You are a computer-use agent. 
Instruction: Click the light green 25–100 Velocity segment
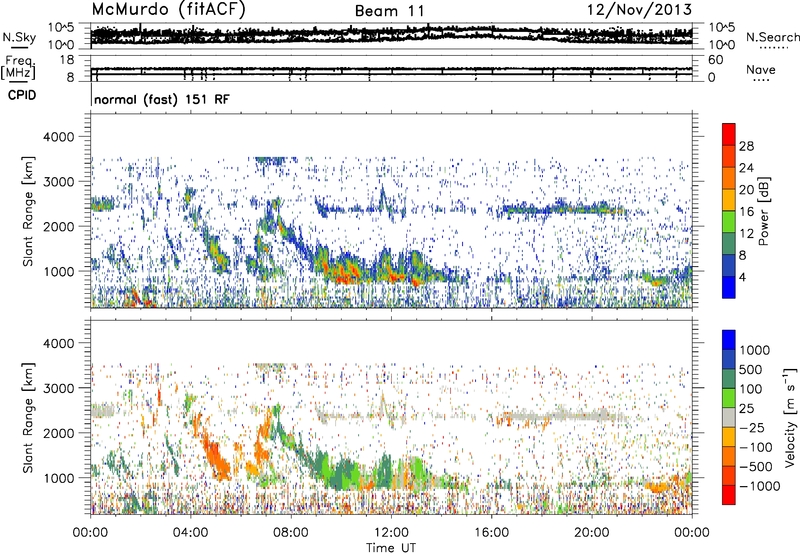click(x=729, y=398)
